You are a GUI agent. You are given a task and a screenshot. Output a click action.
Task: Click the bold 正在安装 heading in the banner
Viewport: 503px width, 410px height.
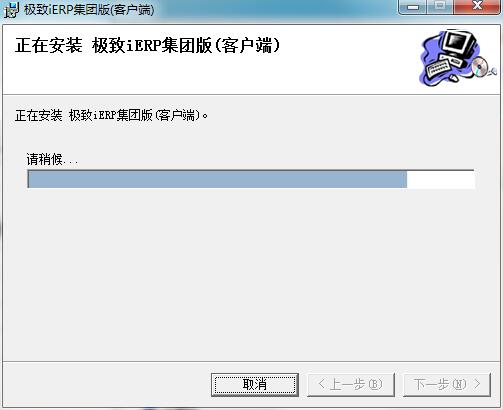point(48,45)
